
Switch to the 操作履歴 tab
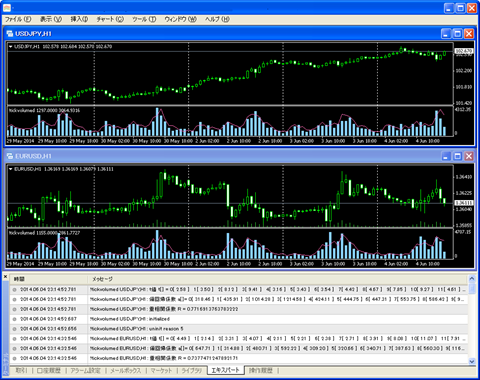click(261, 370)
